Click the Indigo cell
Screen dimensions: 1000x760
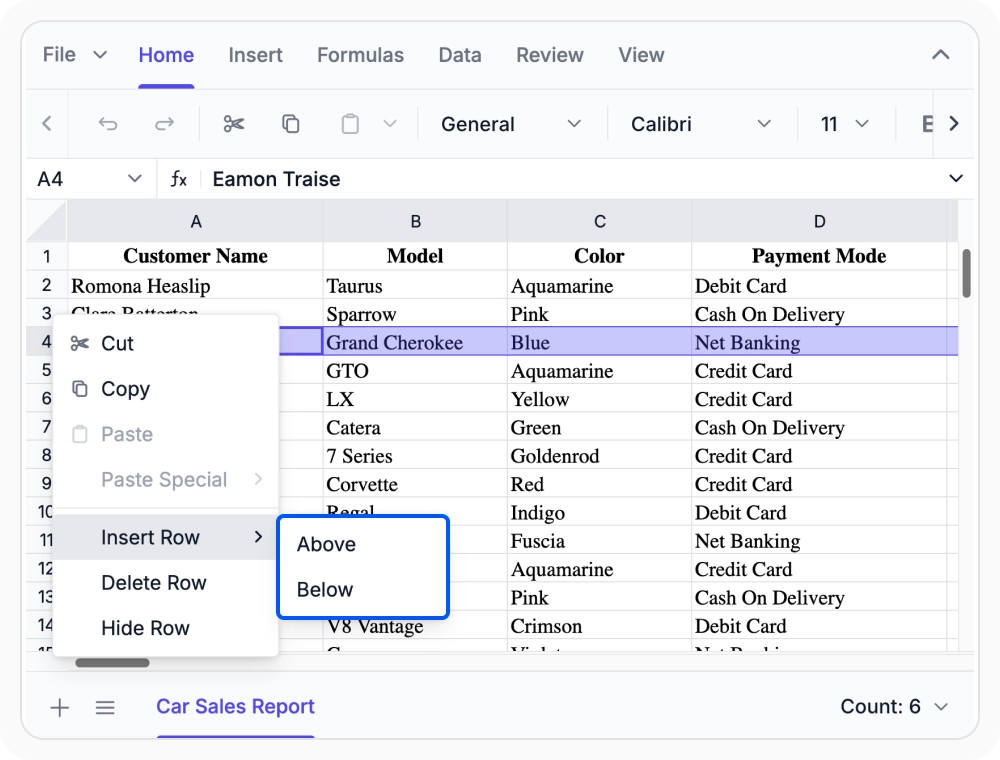point(599,512)
